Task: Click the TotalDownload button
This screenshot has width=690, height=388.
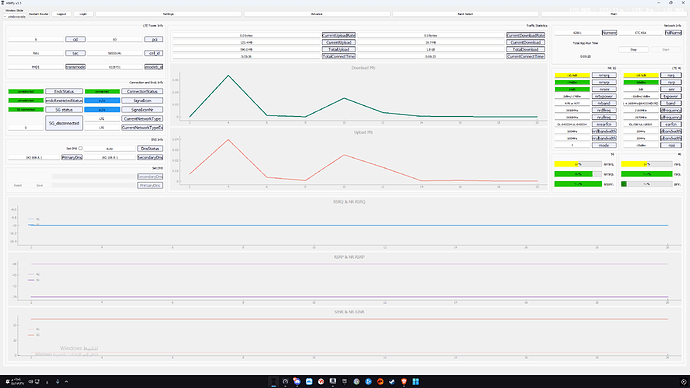Action: [x=525, y=49]
